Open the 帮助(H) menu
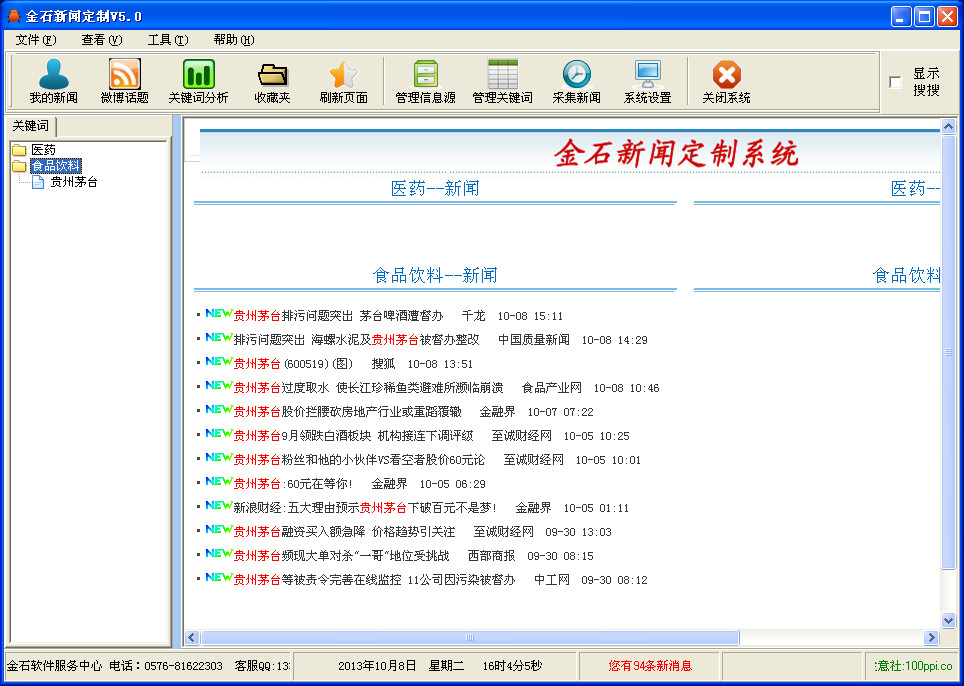The image size is (964, 686). click(x=234, y=40)
